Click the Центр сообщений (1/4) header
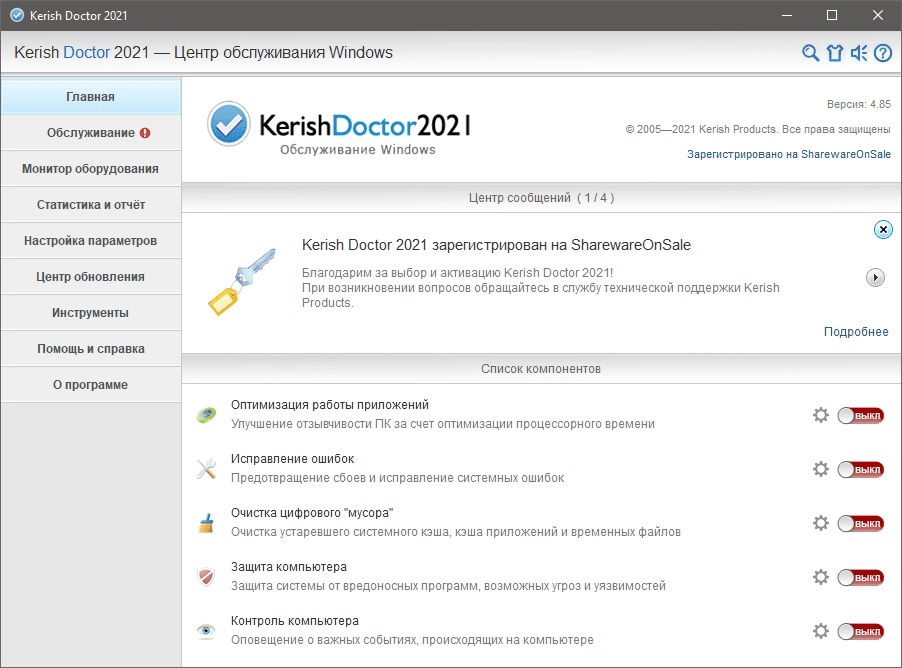The height and width of the screenshot is (668, 902). click(x=541, y=198)
